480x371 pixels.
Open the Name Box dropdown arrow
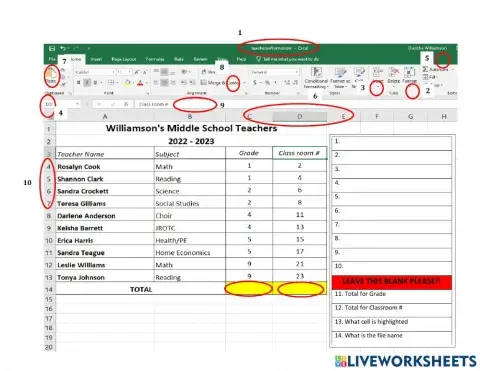click(x=77, y=104)
